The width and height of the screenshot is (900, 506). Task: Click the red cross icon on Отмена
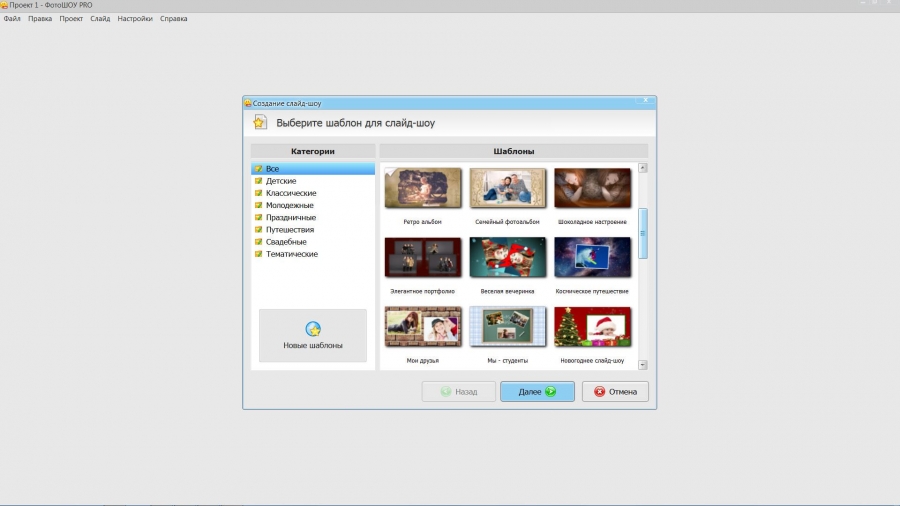pyautogui.click(x=599, y=391)
